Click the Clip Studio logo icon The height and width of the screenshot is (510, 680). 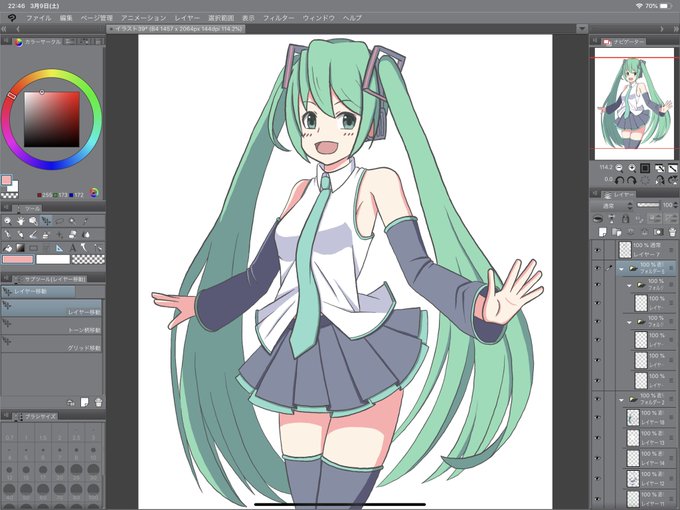12,18
